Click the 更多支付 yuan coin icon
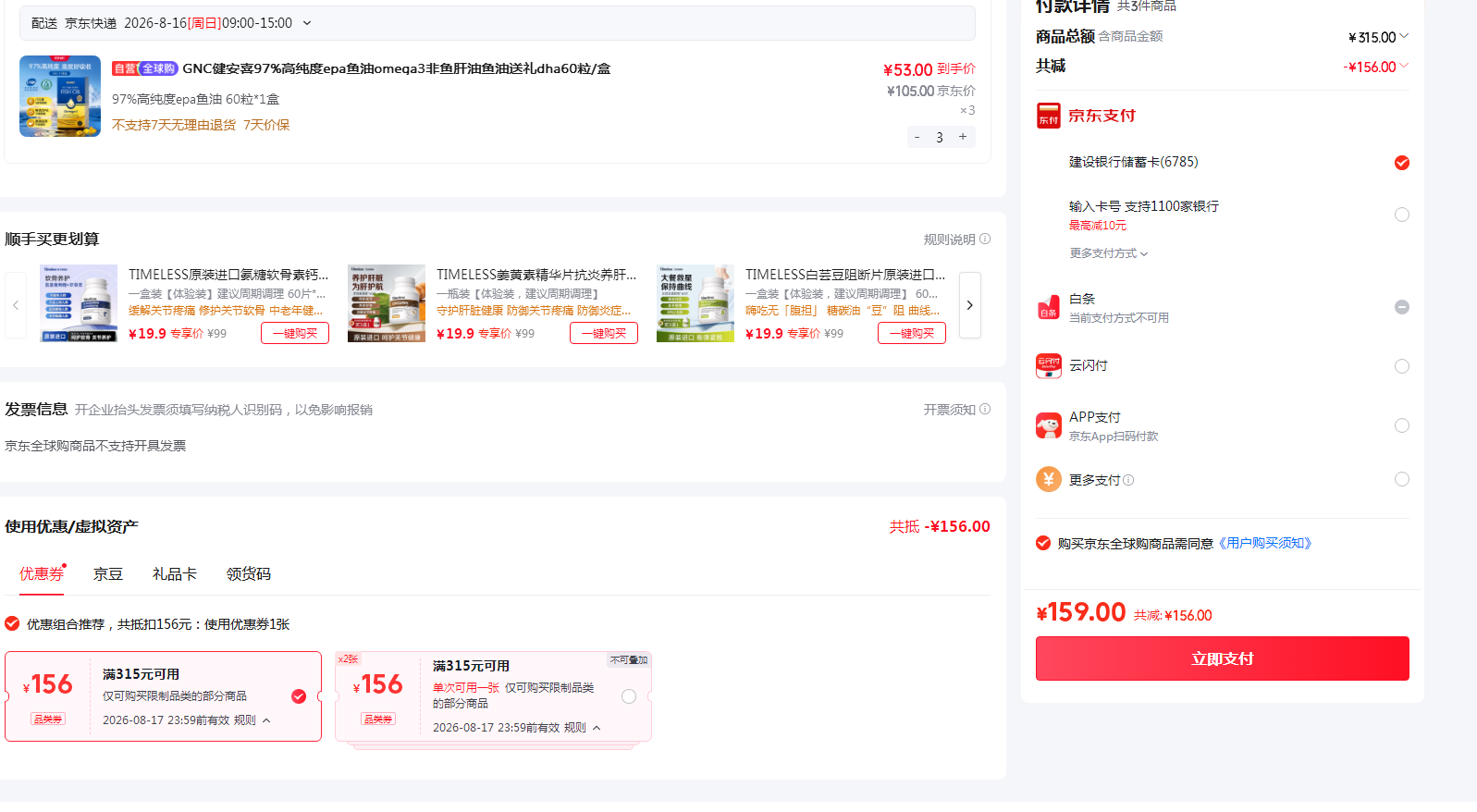Image resolution: width=1477 pixels, height=812 pixels. tap(1048, 479)
